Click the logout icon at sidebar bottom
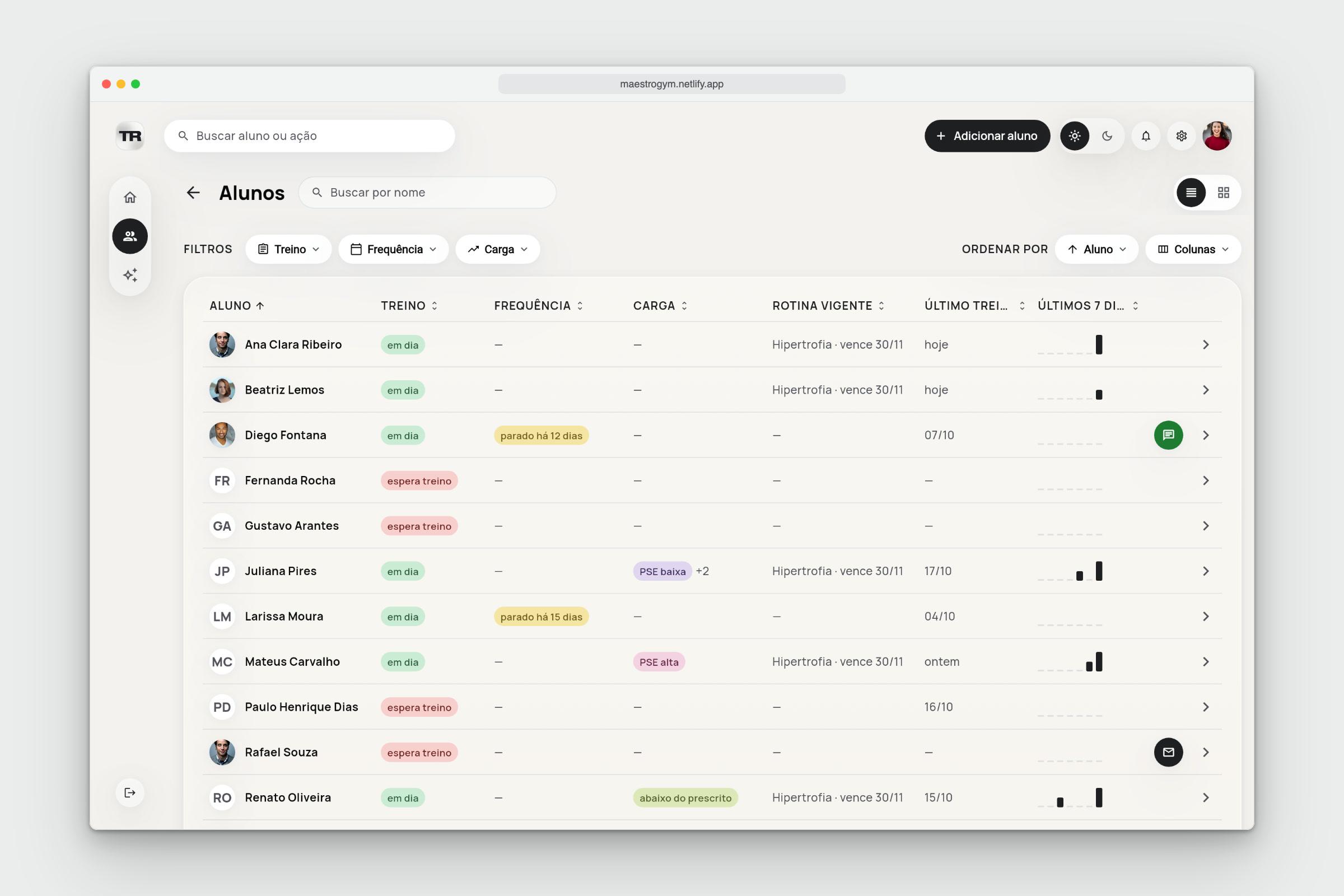Screen dimensions: 1344x896 pos(130,792)
